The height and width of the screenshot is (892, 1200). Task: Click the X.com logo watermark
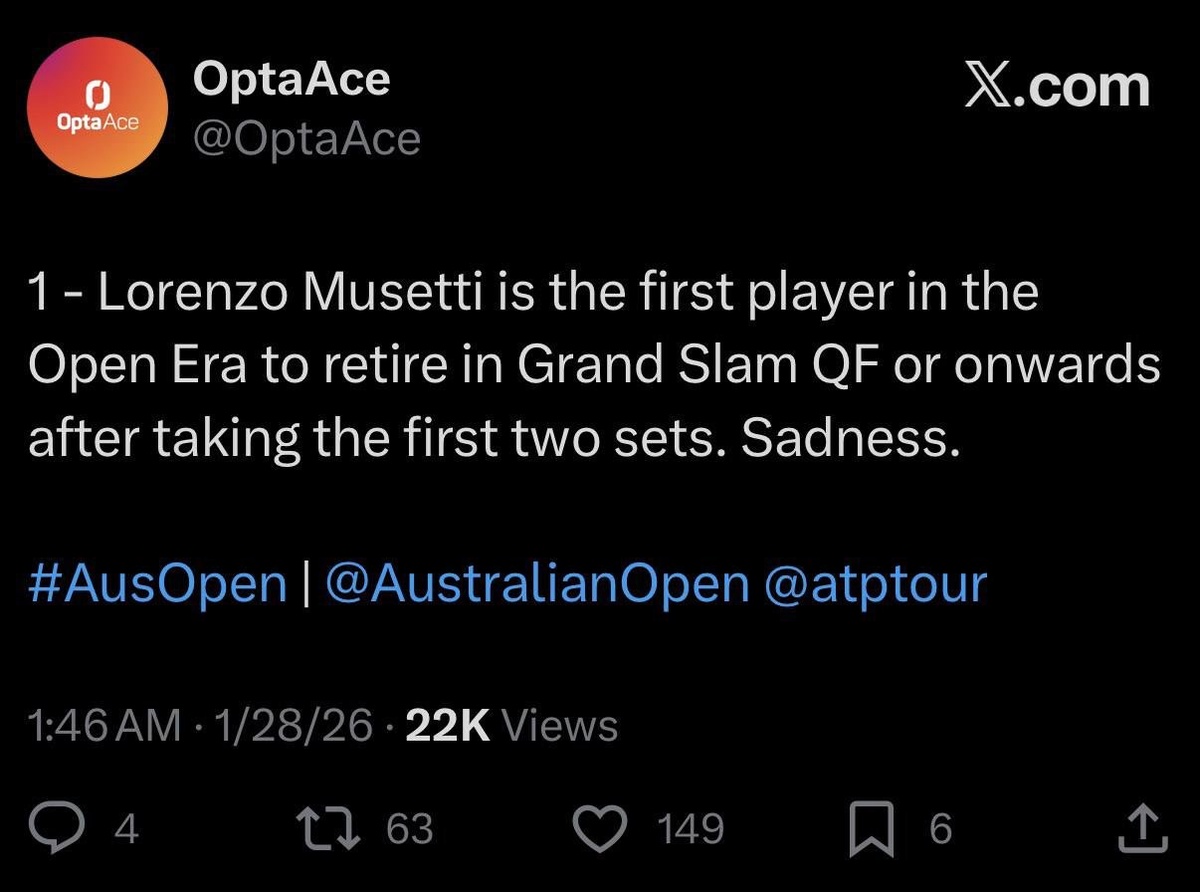(1057, 87)
